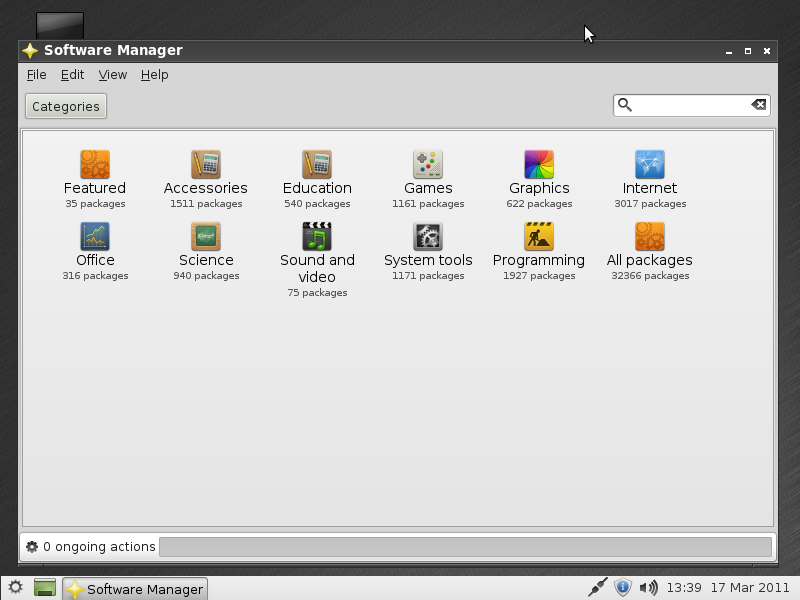This screenshot has height=600, width=800.
Task: Open the View menu
Action: (112, 75)
